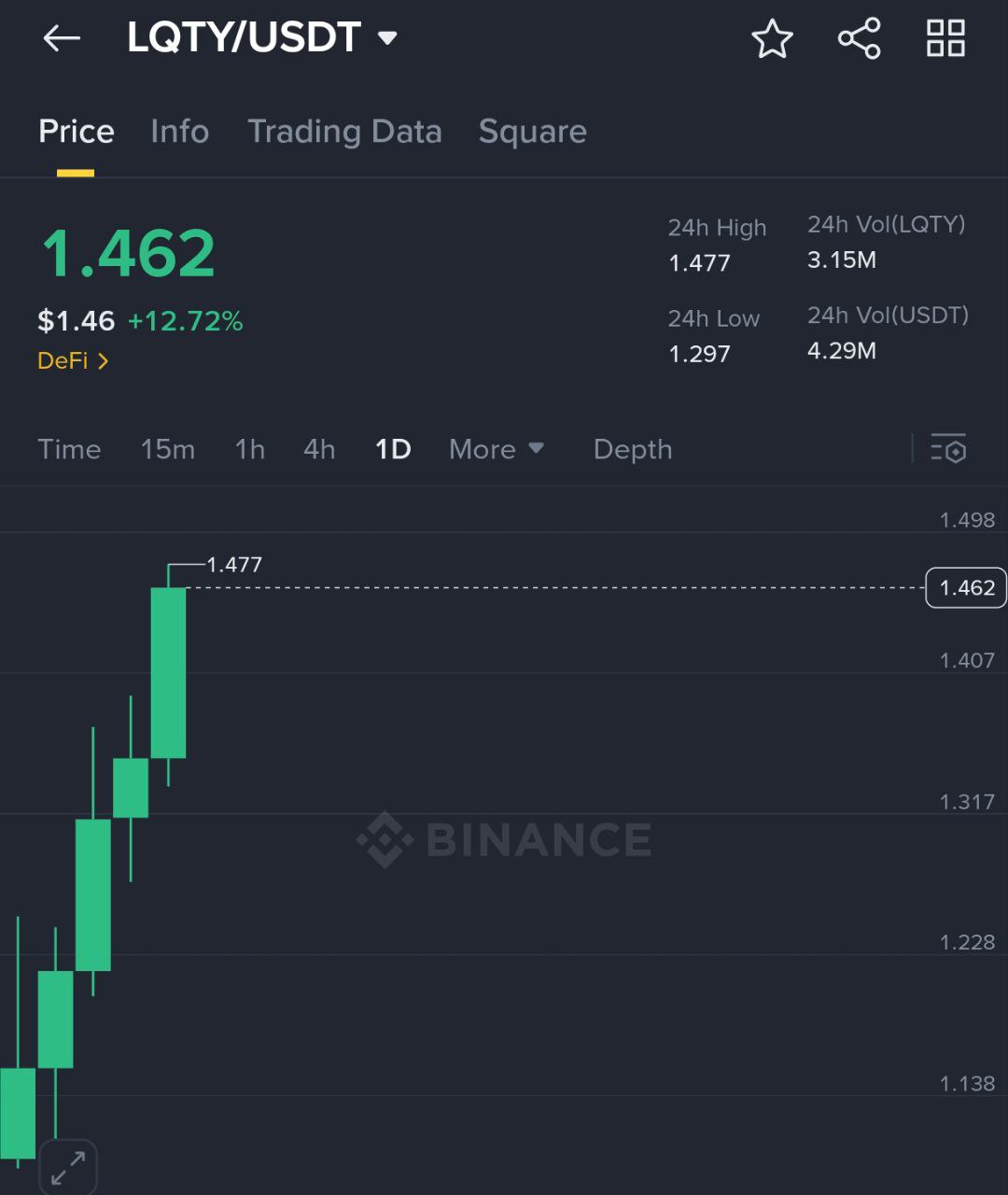Open the four-squares grid icon
This screenshot has width=1008, height=1195.
945,38
